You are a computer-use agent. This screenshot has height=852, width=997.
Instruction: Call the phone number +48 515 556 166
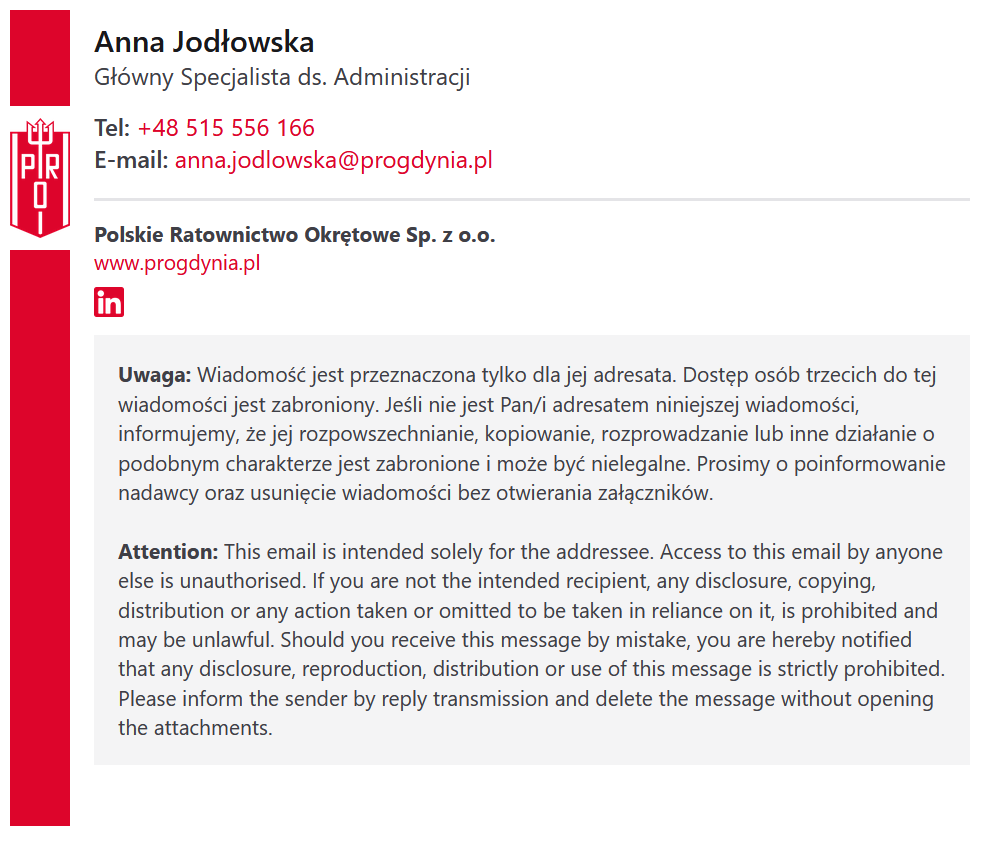(226, 128)
